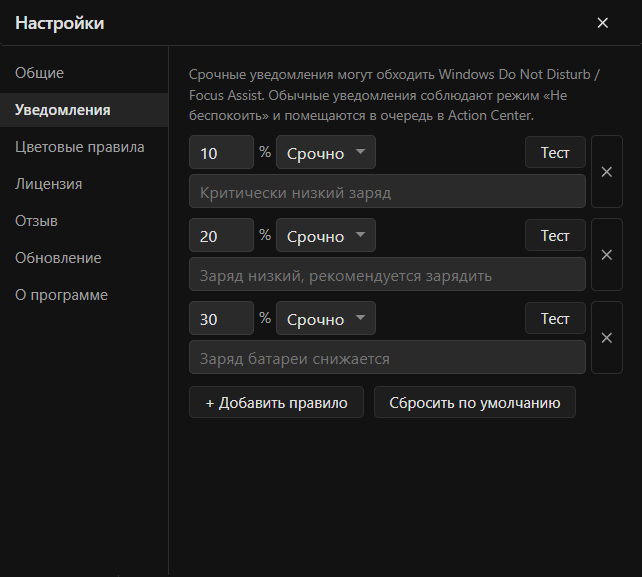
Task: Test the 10% notification with Тест
Action: (555, 152)
